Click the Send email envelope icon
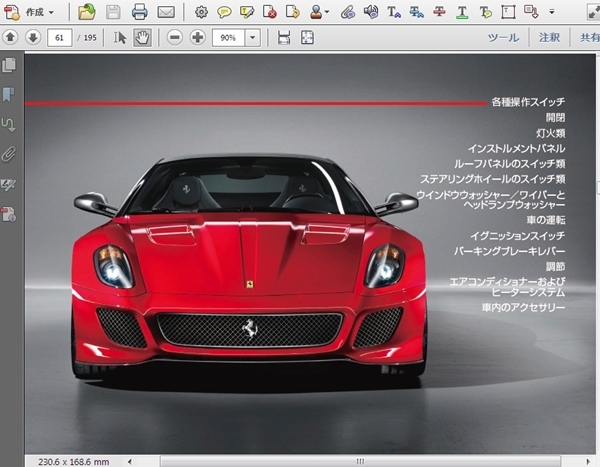Viewport: 600px width, 467px height. (166, 12)
